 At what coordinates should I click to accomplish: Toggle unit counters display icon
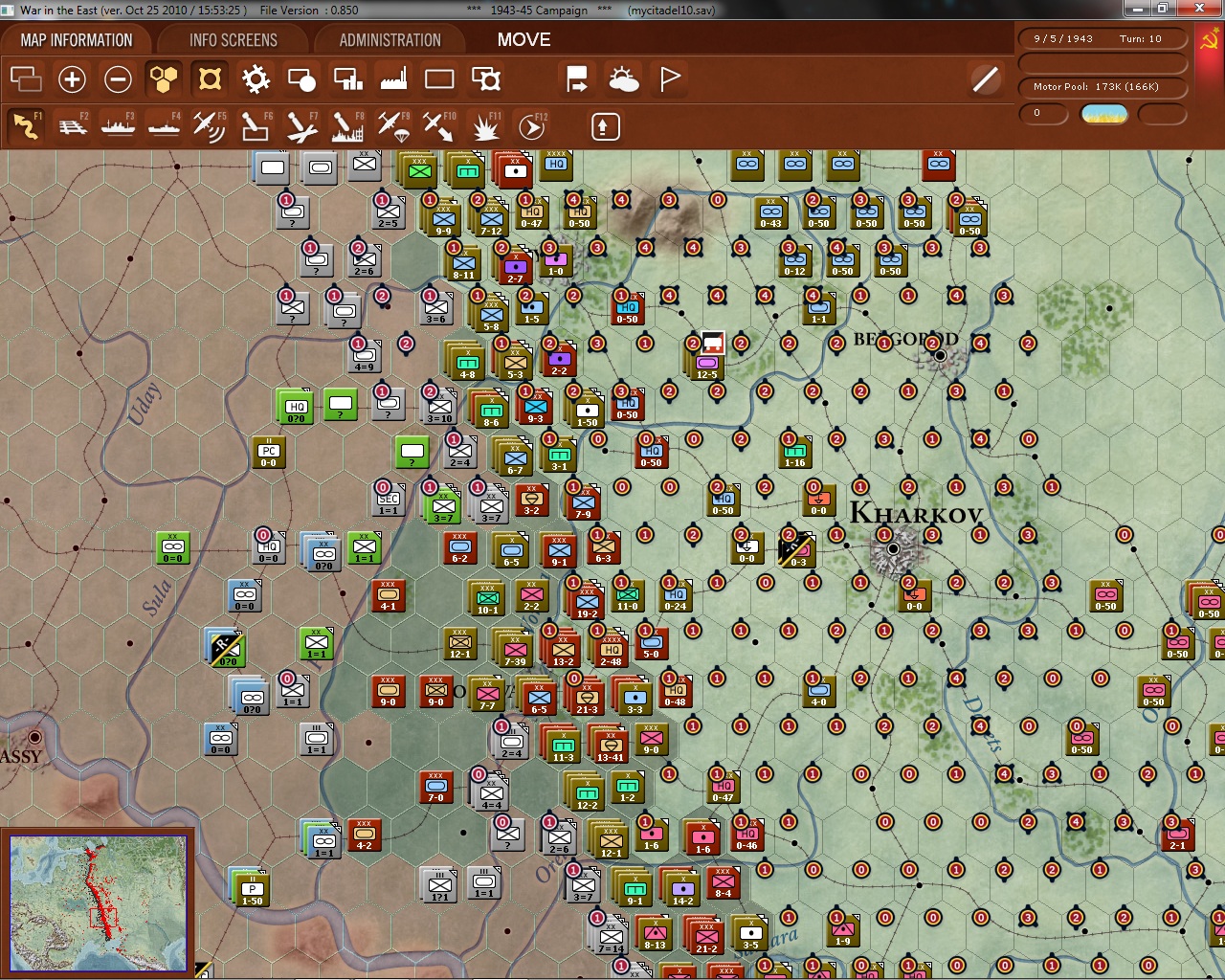pos(26,78)
